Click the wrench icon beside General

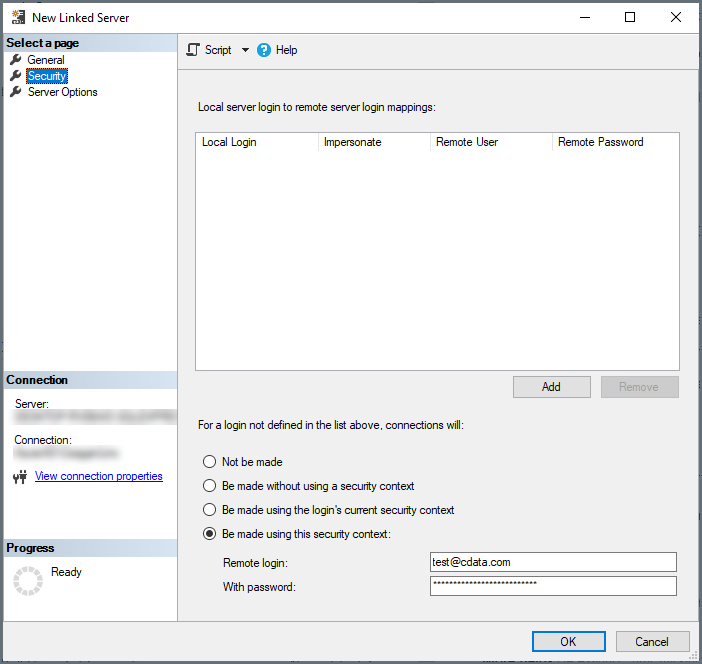click(x=16, y=60)
